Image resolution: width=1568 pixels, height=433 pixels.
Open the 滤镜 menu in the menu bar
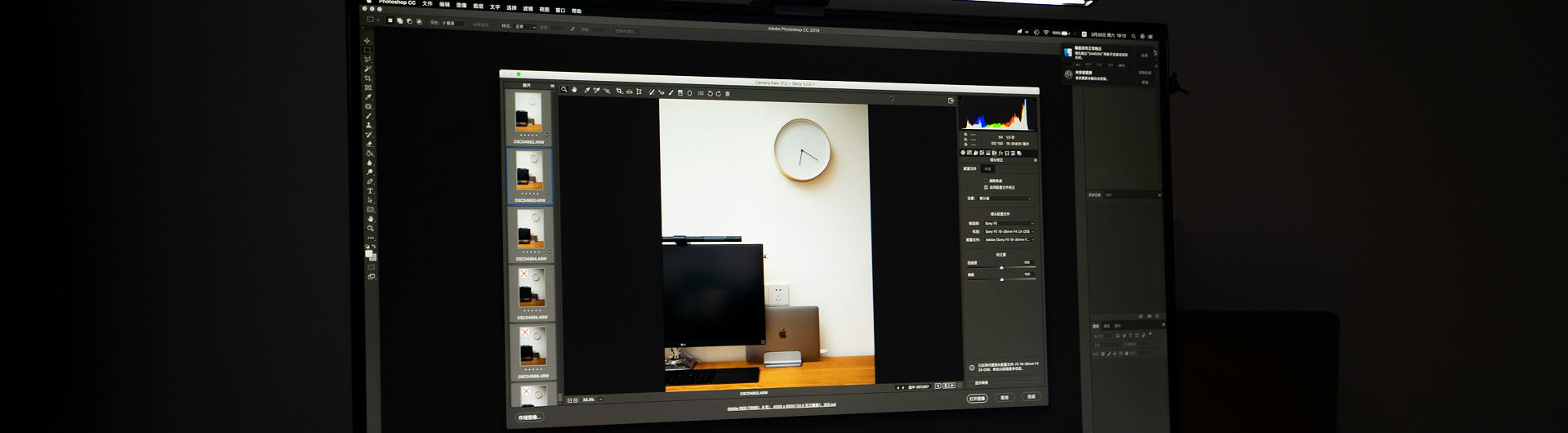(x=528, y=9)
